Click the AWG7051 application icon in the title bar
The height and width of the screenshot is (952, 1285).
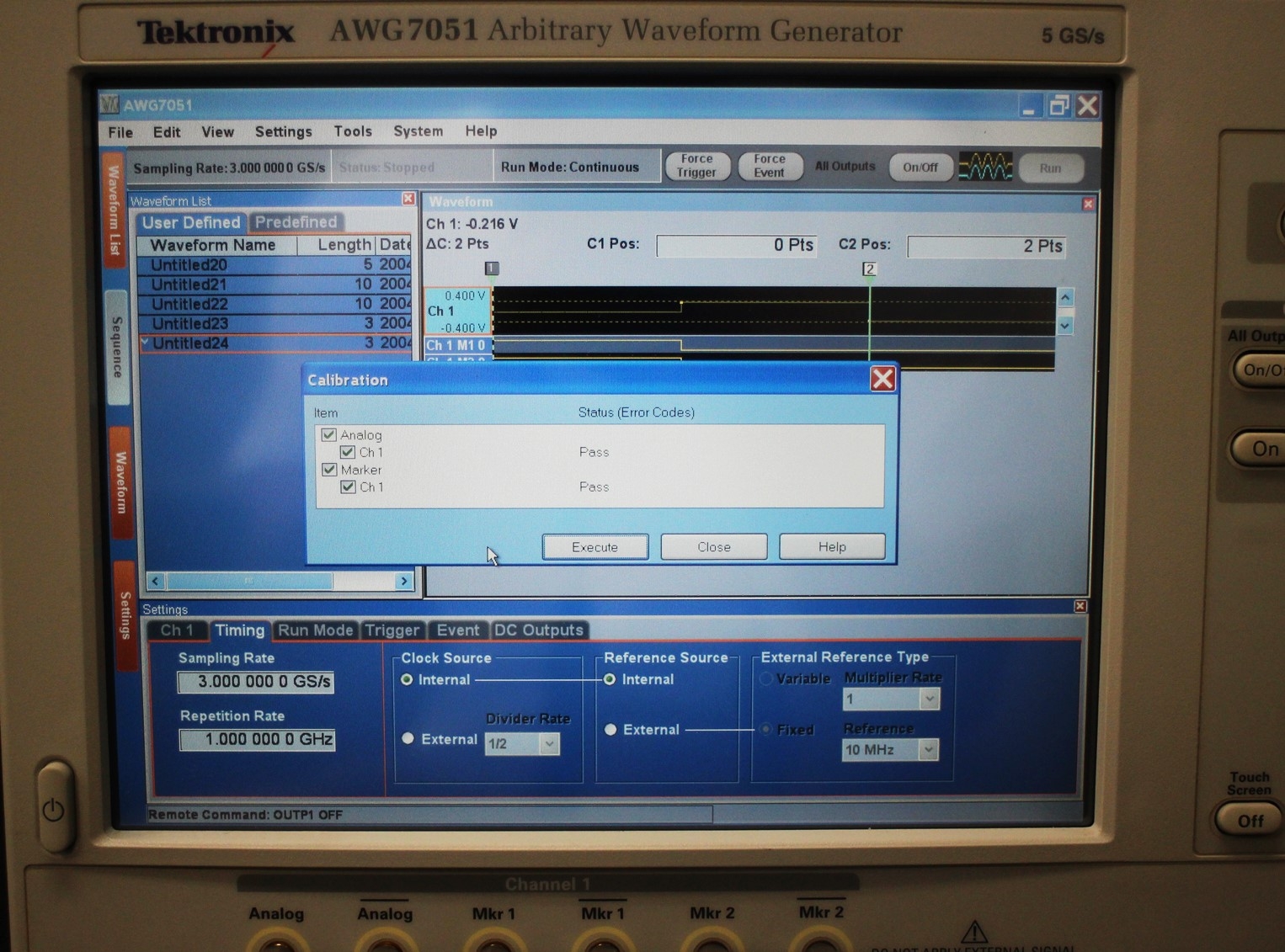(109, 104)
